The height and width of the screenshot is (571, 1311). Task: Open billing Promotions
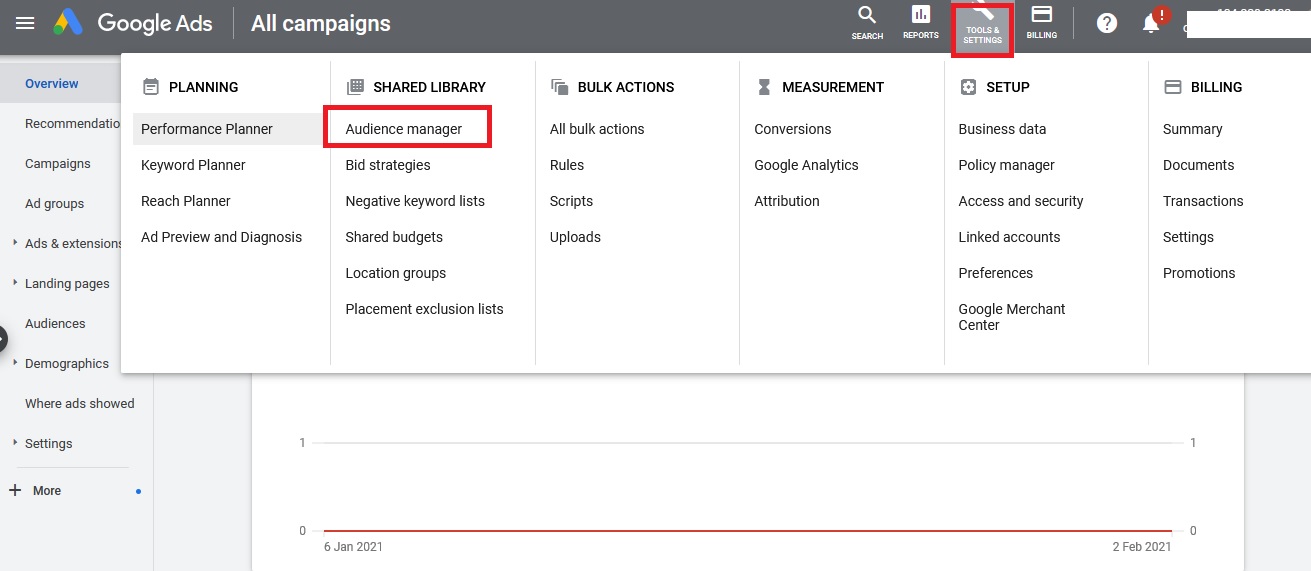1199,273
